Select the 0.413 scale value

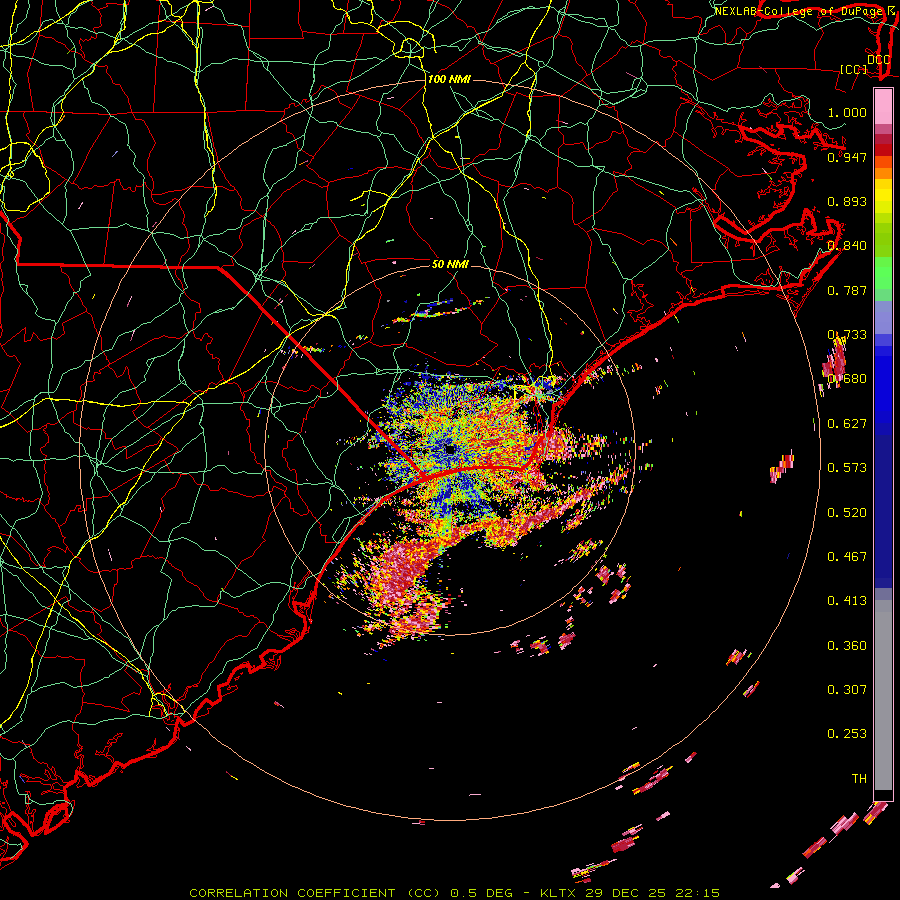pyautogui.click(x=847, y=601)
